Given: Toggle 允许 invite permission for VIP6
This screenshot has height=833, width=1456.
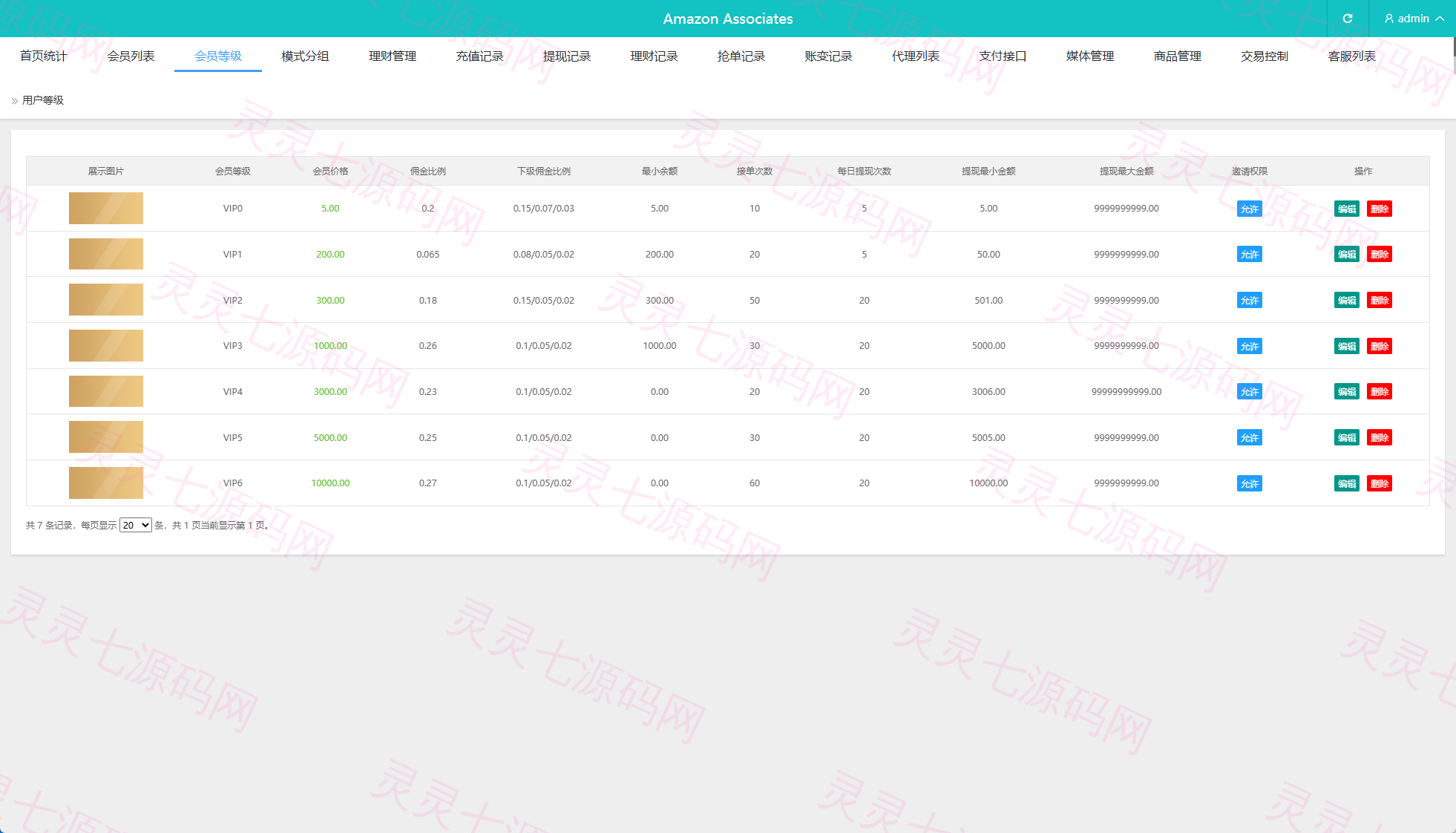Looking at the screenshot, I should tap(1250, 483).
